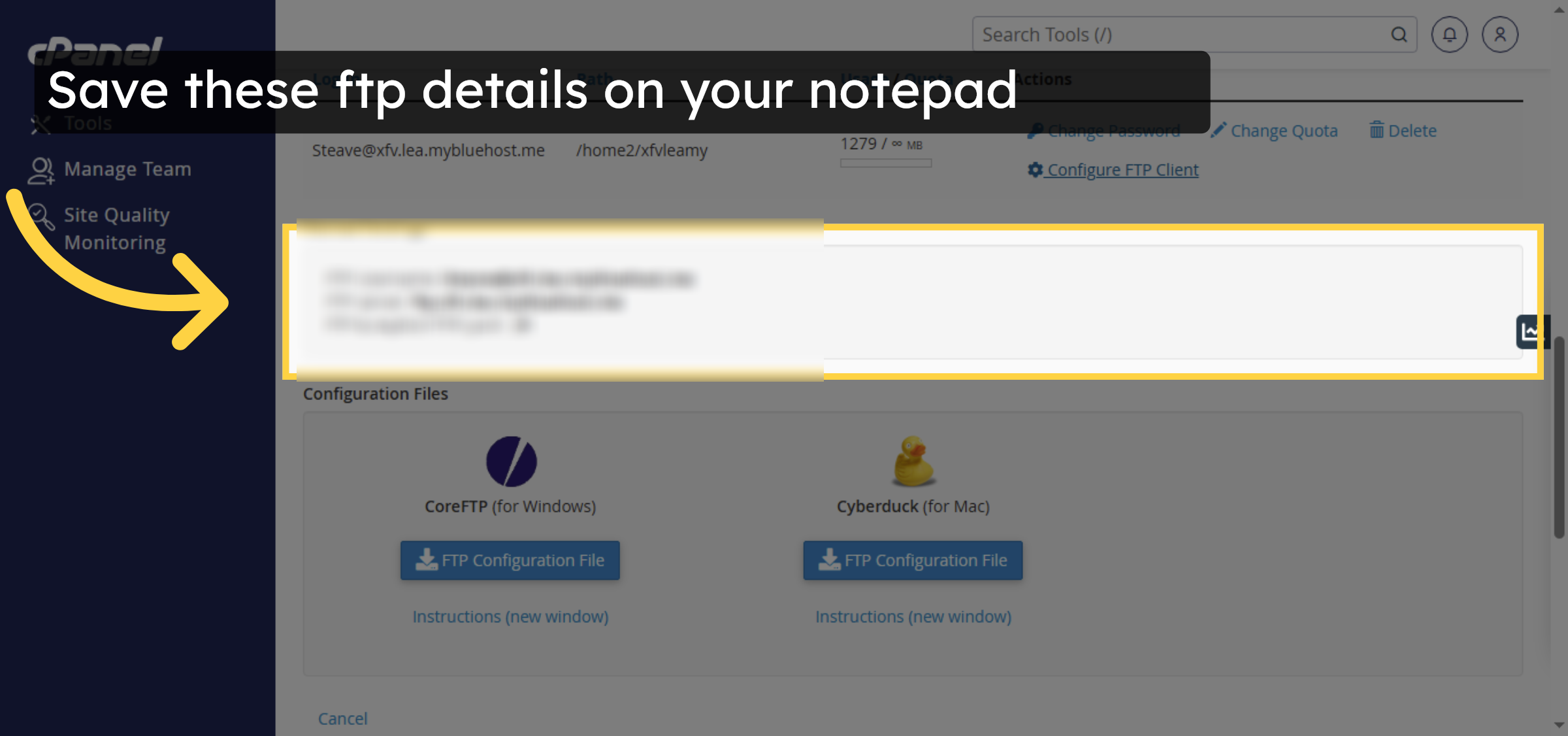Screen dimensions: 1568x736
Task: Open the statistics chart side icon
Action: tap(1530, 332)
